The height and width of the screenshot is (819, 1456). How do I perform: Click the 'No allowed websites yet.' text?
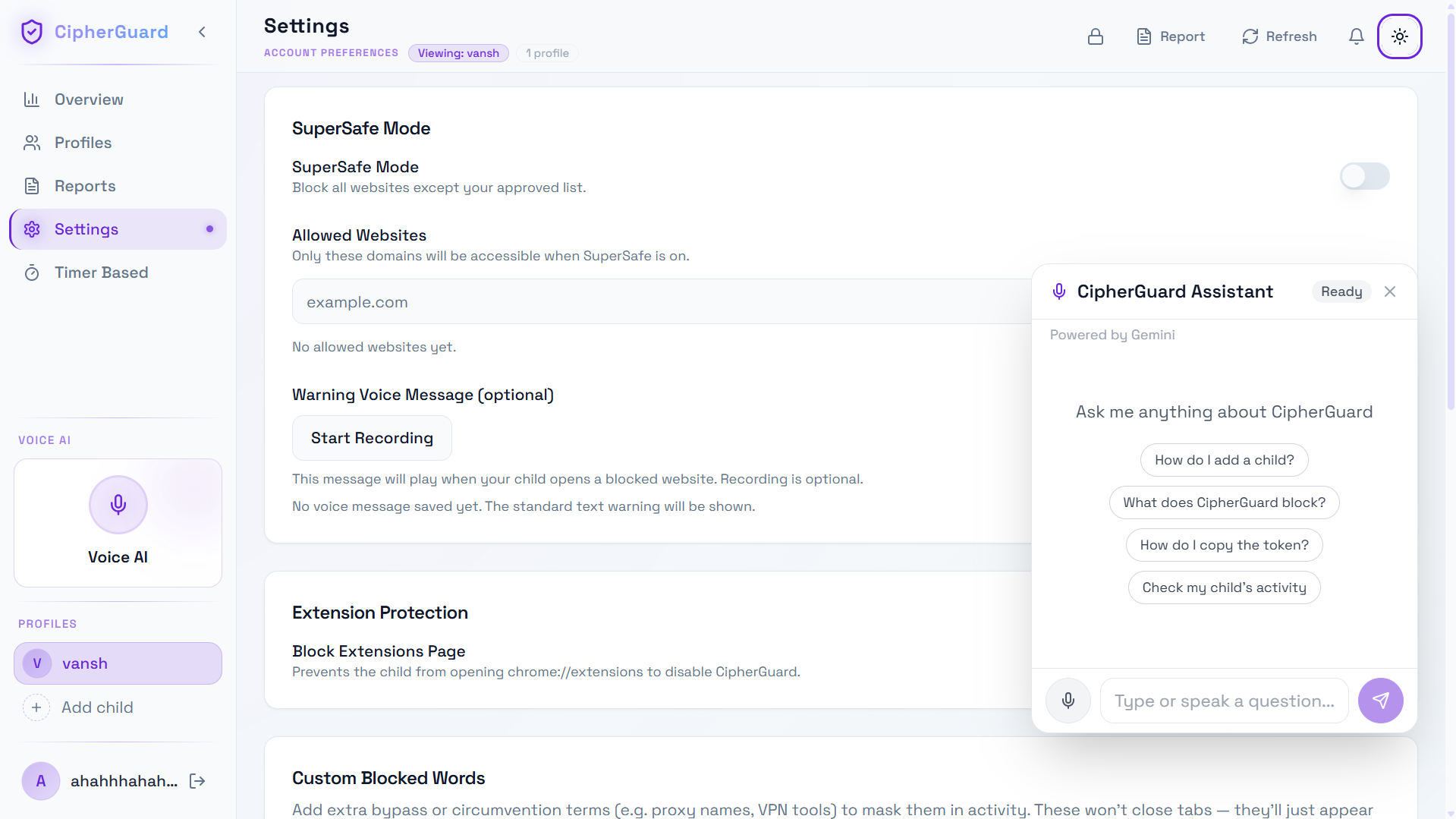point(374,347)
